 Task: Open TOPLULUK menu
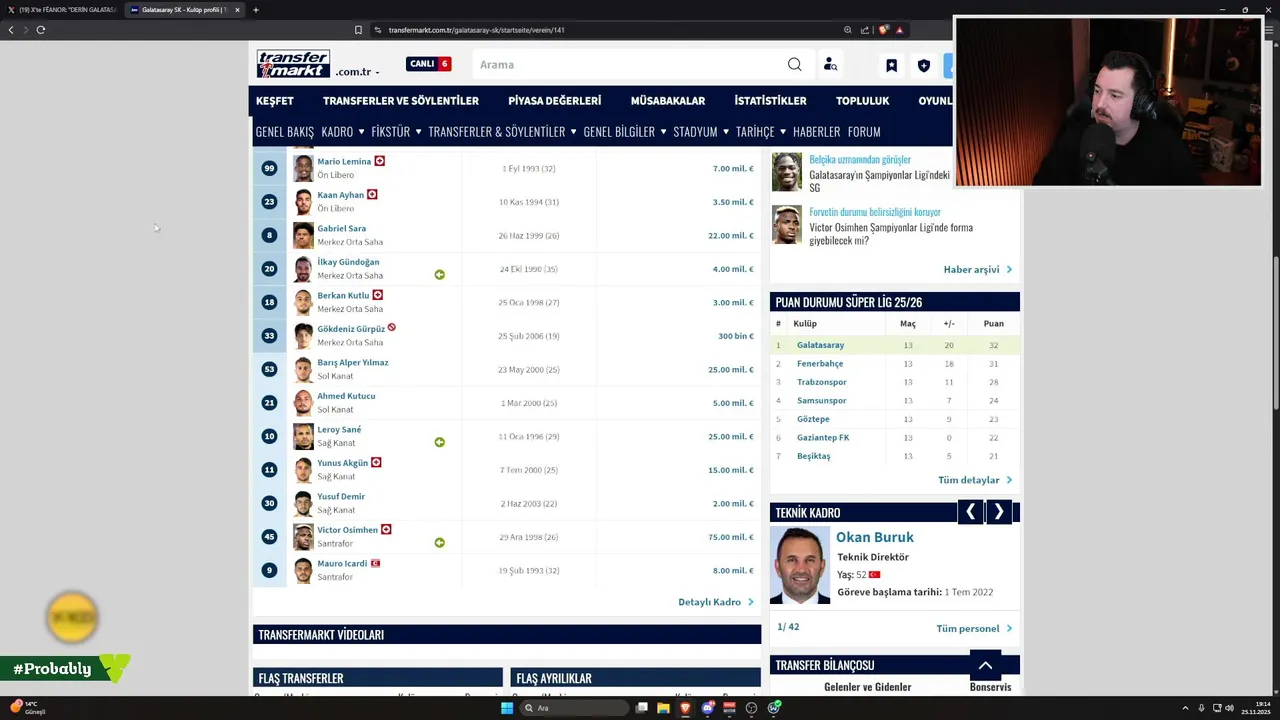pyautogui.click(x=863, y=101)
